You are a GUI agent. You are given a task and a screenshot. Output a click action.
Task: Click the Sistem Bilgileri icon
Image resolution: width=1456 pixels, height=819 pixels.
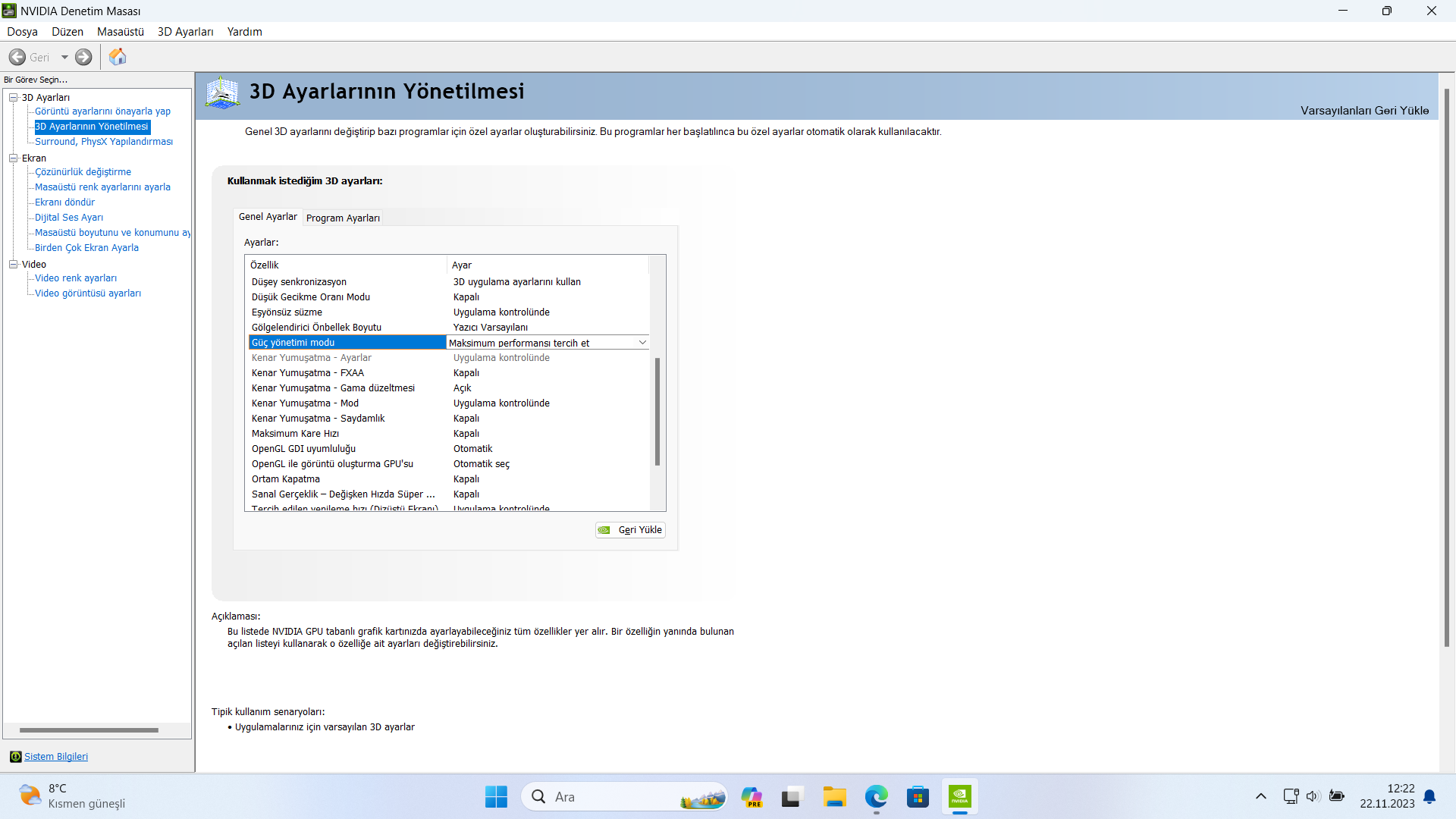point(15,757)
